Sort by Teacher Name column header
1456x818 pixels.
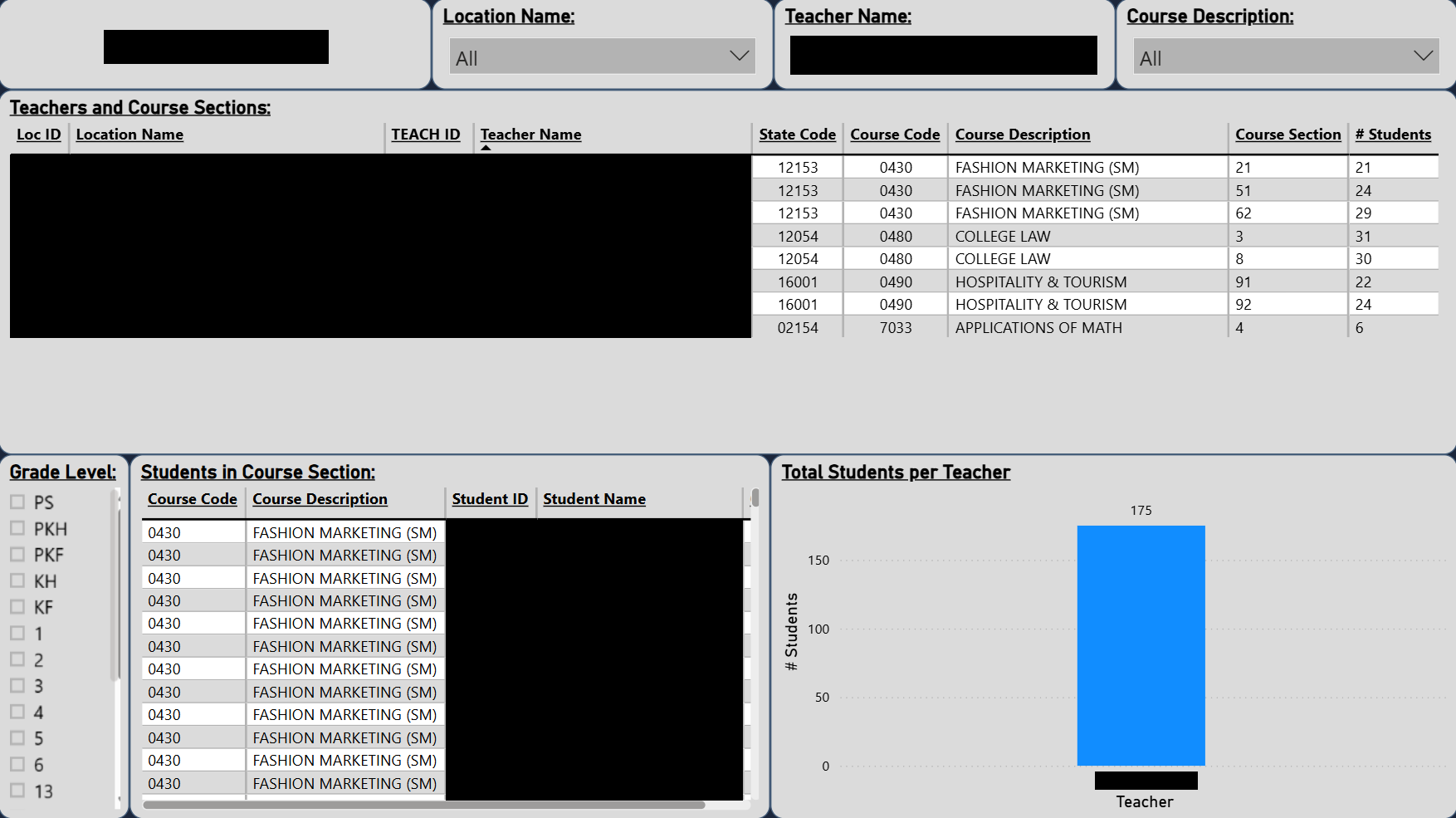530,135
